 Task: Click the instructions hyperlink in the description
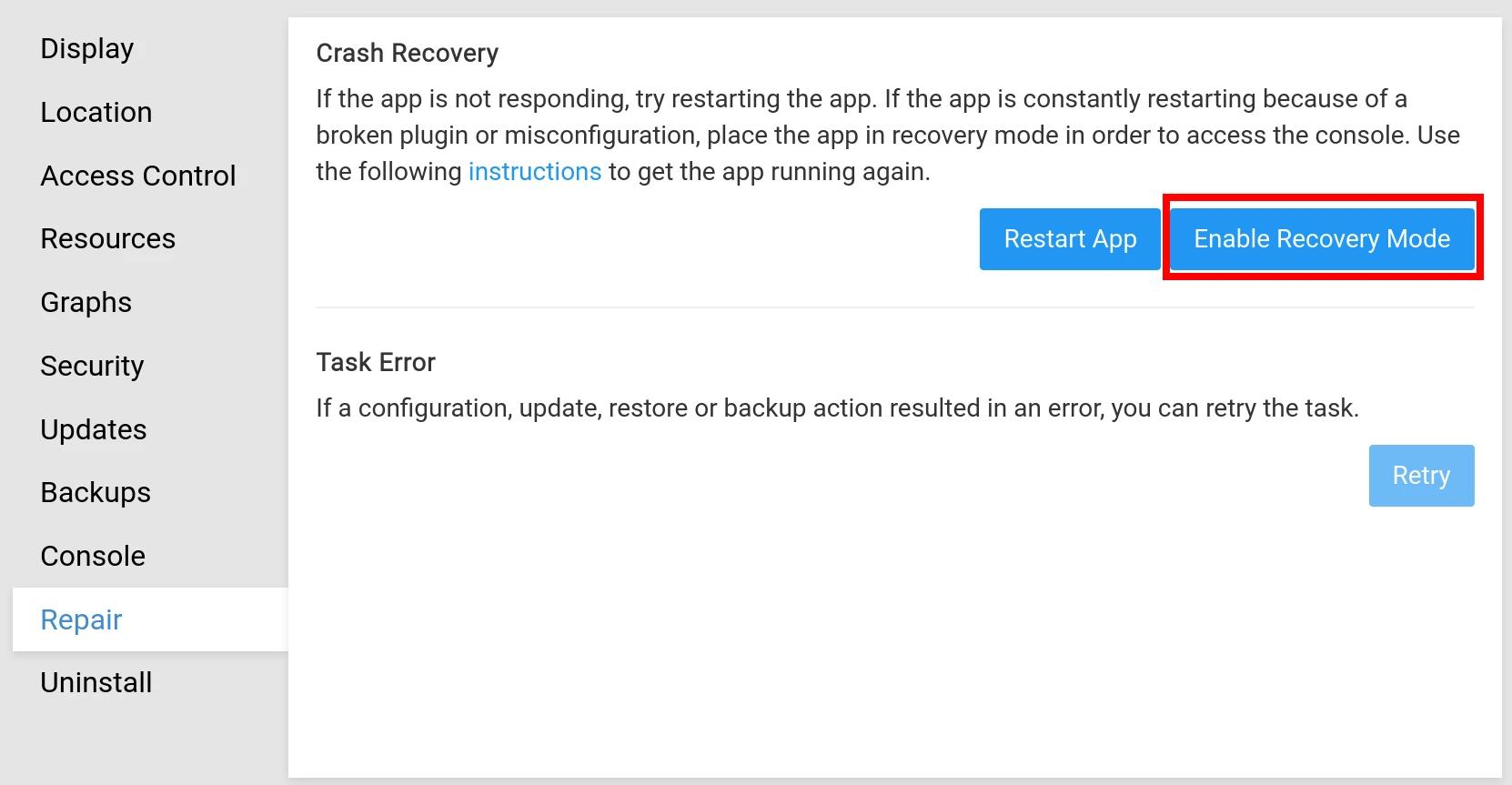coord(535,171)
